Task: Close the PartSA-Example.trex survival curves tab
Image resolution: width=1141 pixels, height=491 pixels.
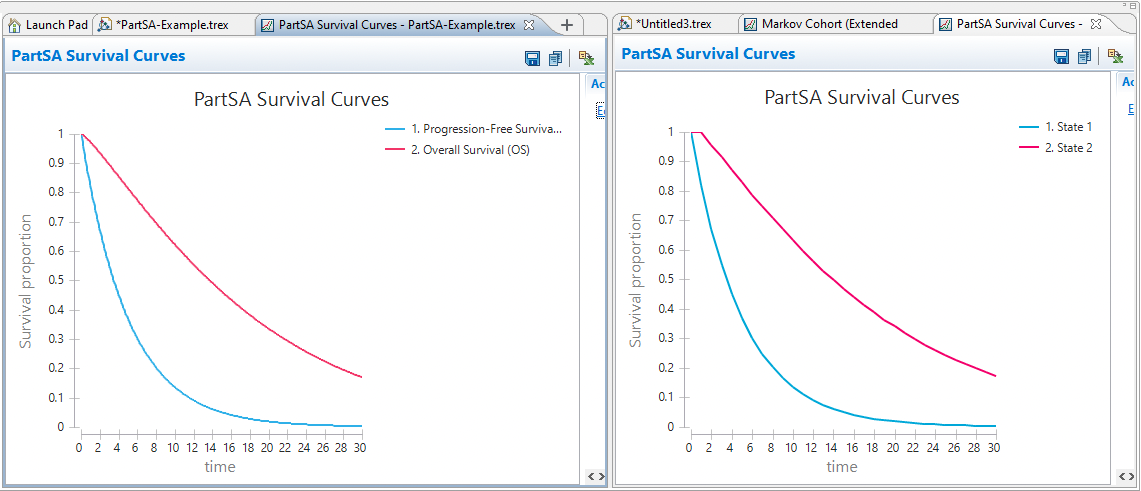Action: pos(530,24)
